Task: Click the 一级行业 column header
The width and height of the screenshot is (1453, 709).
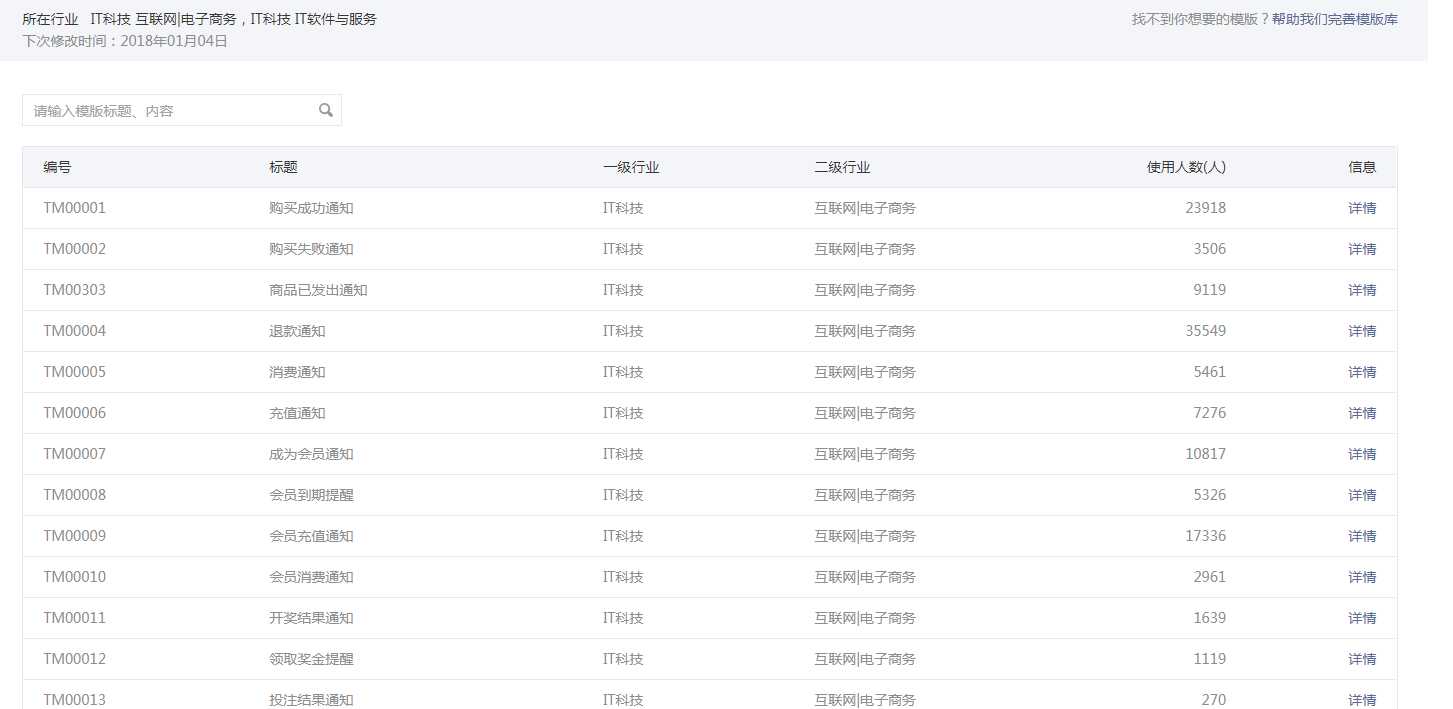Action: point(631,167)
